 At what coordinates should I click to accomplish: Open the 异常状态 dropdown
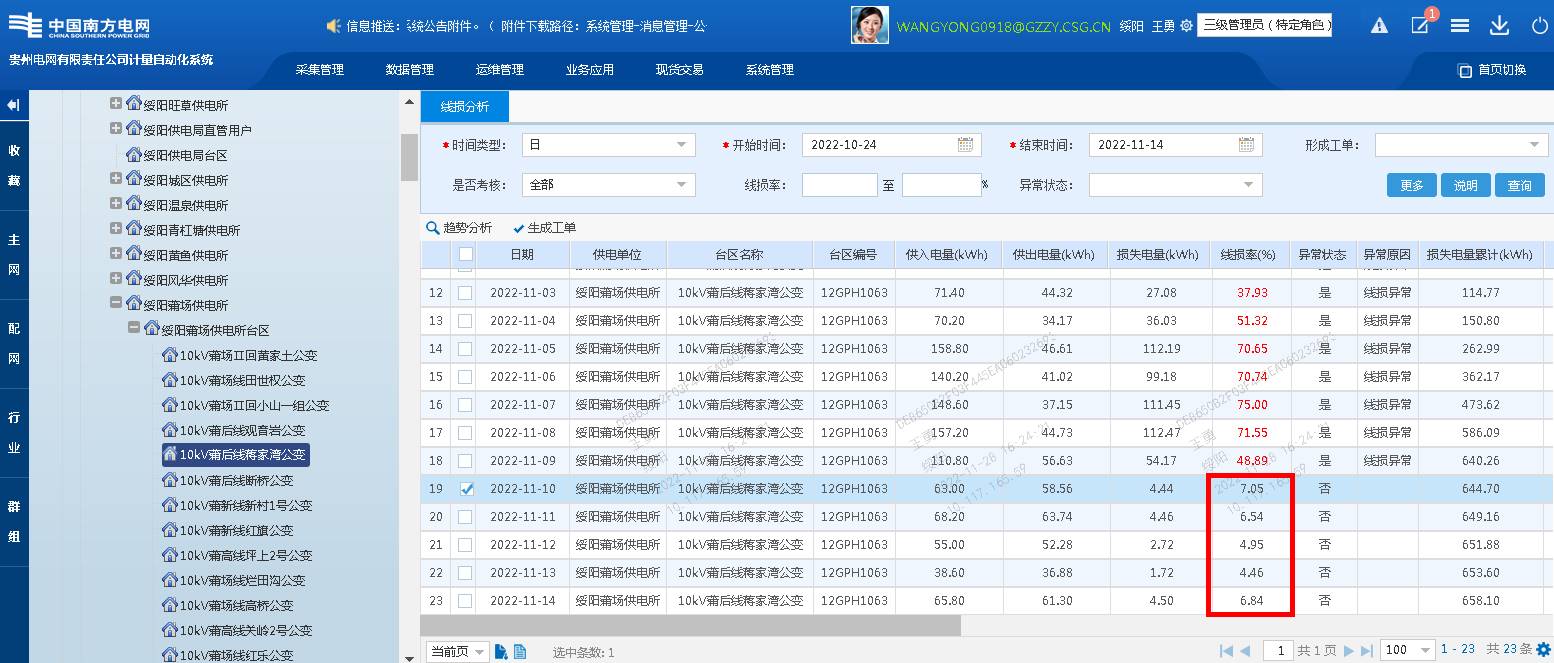coord(1175,185)
